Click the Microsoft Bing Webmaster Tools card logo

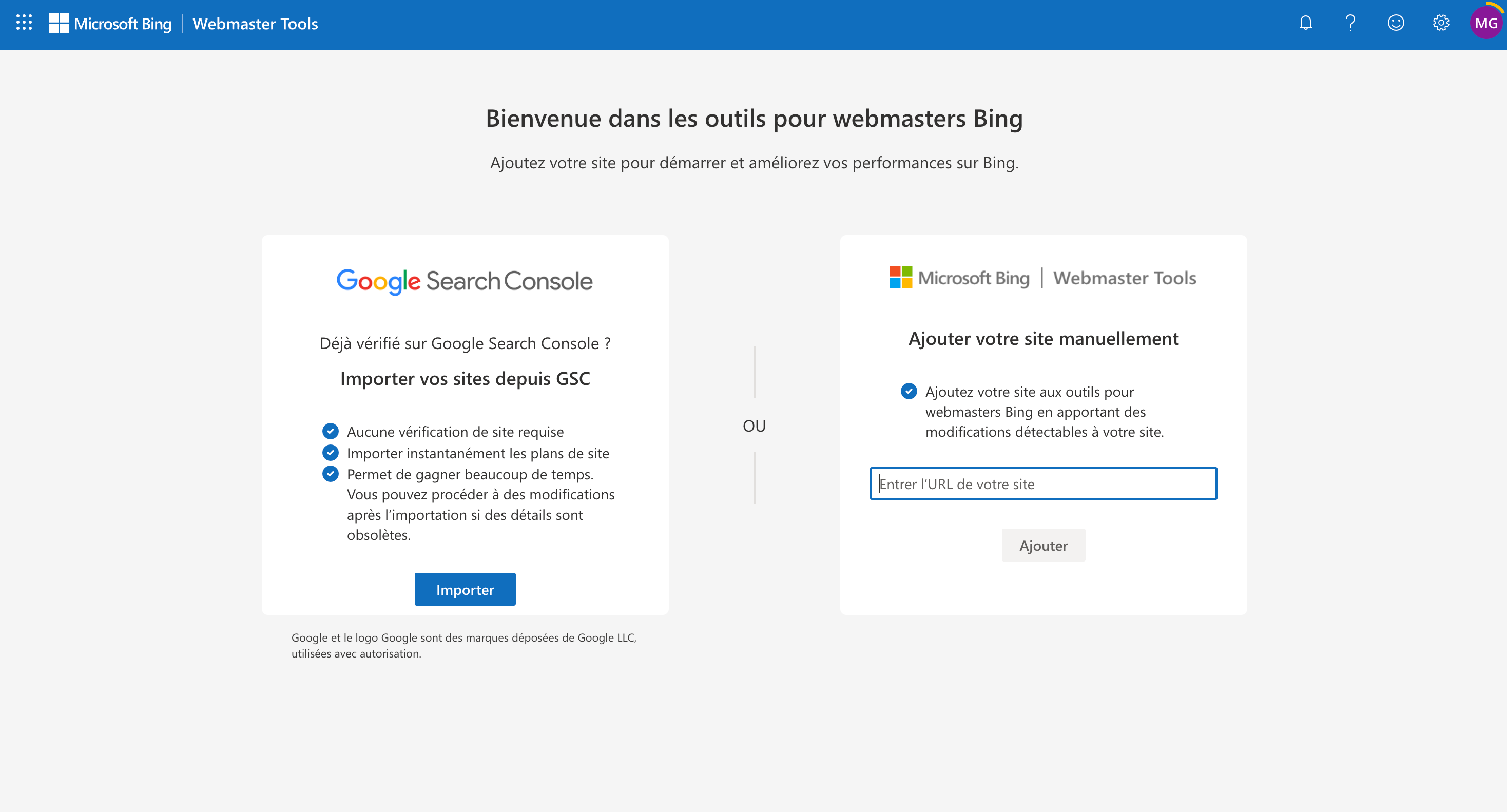coord(1043,277)
